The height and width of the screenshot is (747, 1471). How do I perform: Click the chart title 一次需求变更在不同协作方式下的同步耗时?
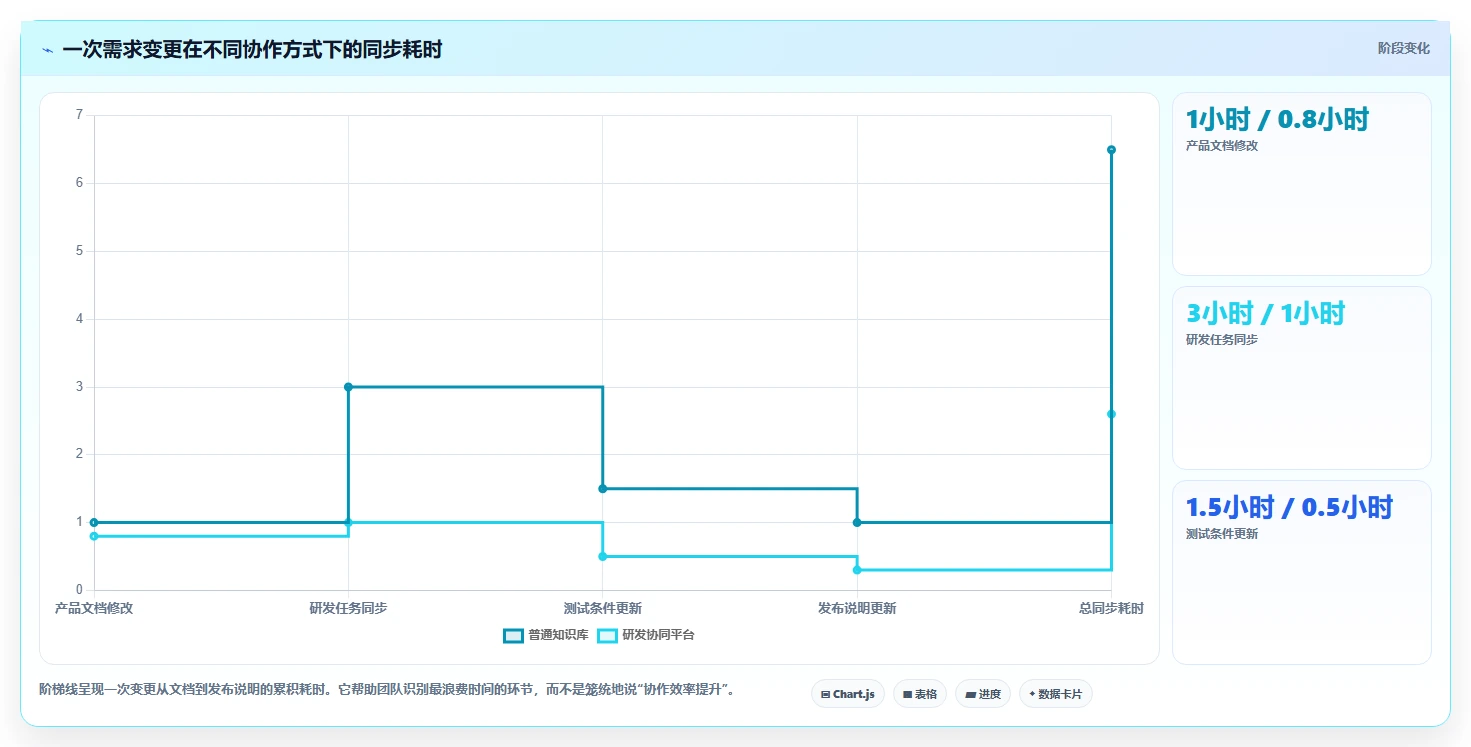point(252,50)
